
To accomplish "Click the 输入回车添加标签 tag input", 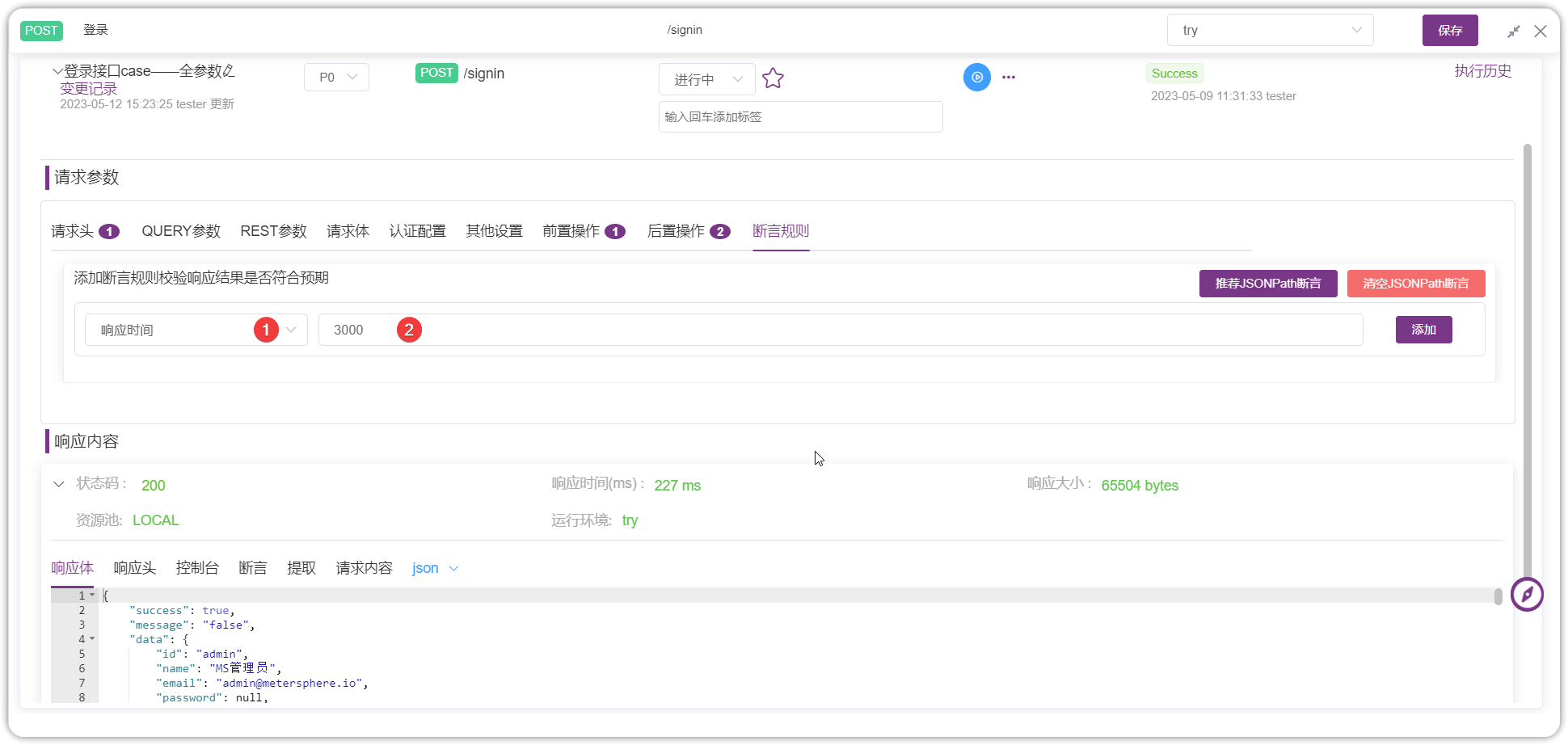I will click(801, 117).
